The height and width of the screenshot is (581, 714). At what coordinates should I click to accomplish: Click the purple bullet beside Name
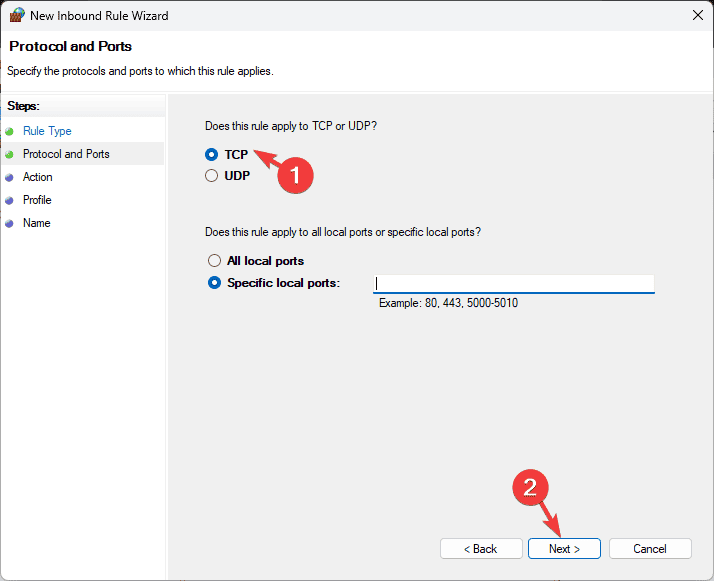[10, 224]
